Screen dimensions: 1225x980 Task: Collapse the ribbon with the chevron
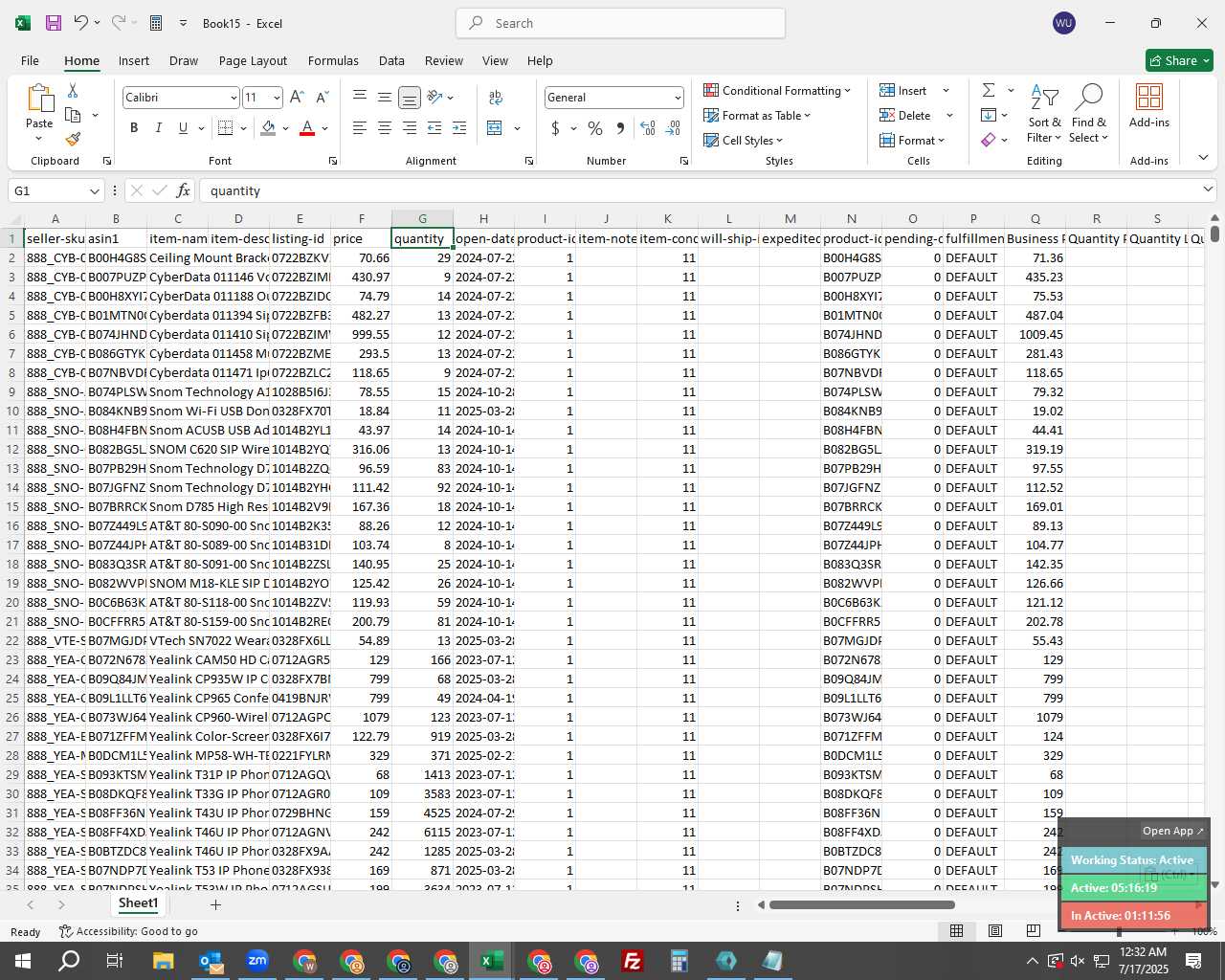[x=1203, y=158]
